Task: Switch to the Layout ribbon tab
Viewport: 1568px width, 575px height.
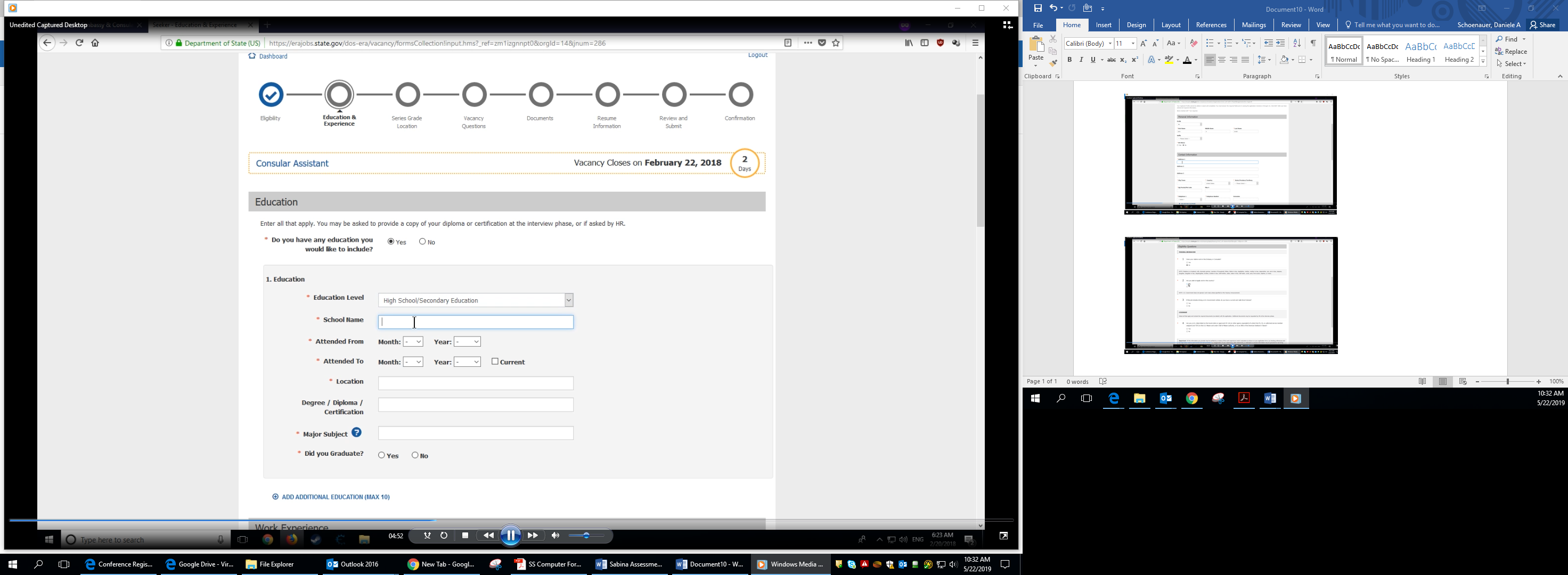Action: pos(1171,25)
